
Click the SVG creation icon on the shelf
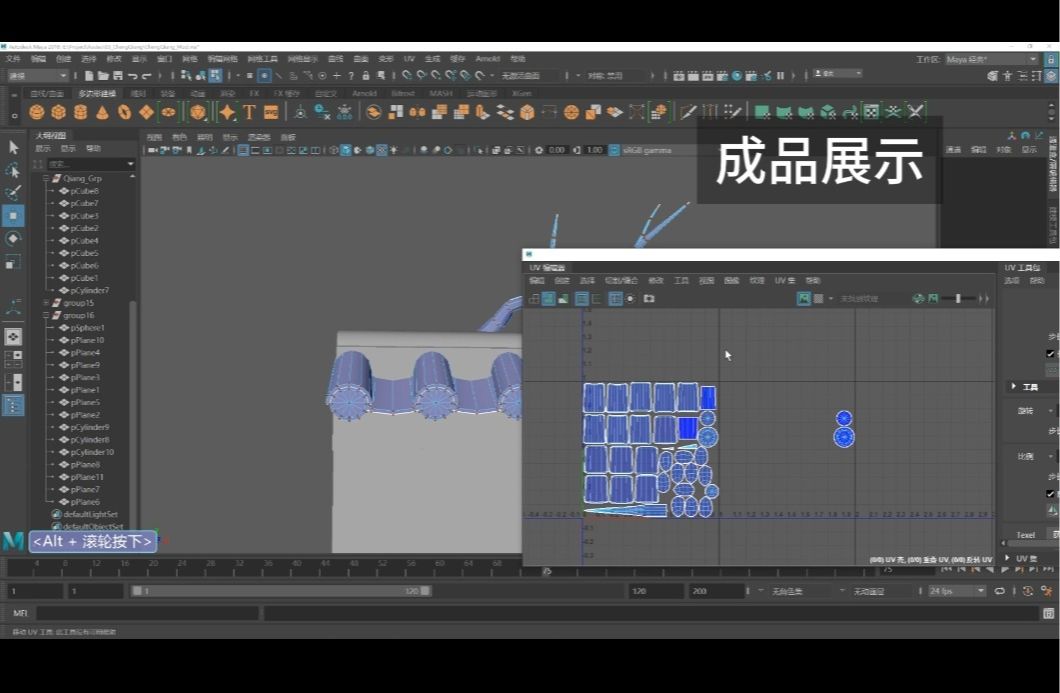click(x=270, y=111)
